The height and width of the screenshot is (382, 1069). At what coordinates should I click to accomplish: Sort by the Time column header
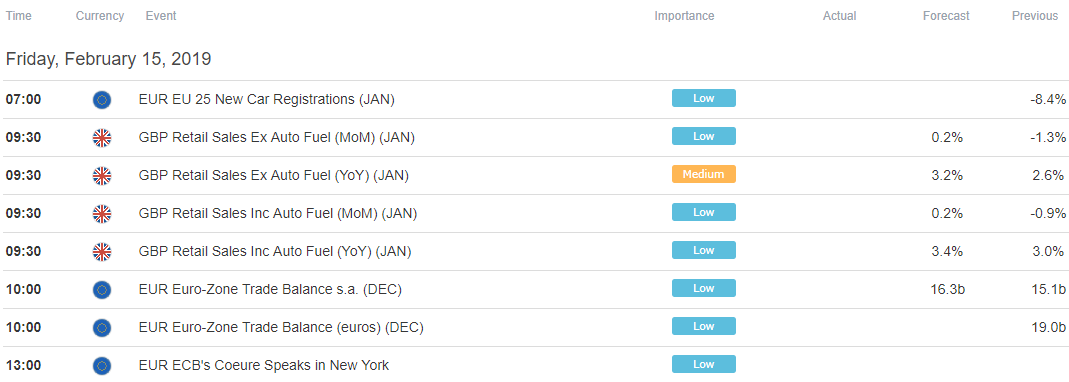coord(18,16)
